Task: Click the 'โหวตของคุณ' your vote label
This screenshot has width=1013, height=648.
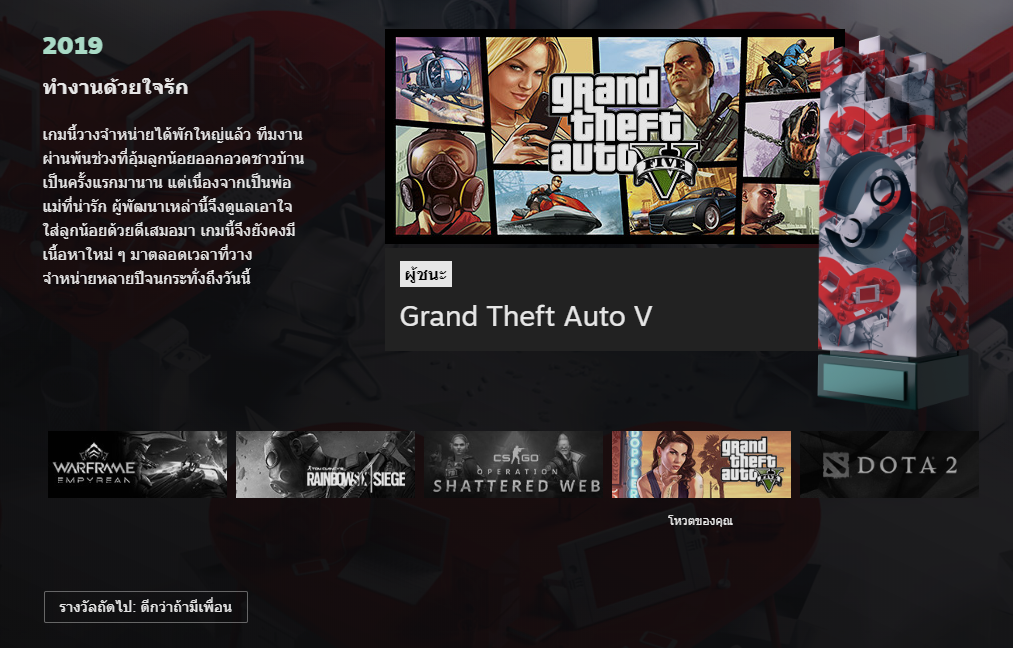Action: (x=700, y=521)
